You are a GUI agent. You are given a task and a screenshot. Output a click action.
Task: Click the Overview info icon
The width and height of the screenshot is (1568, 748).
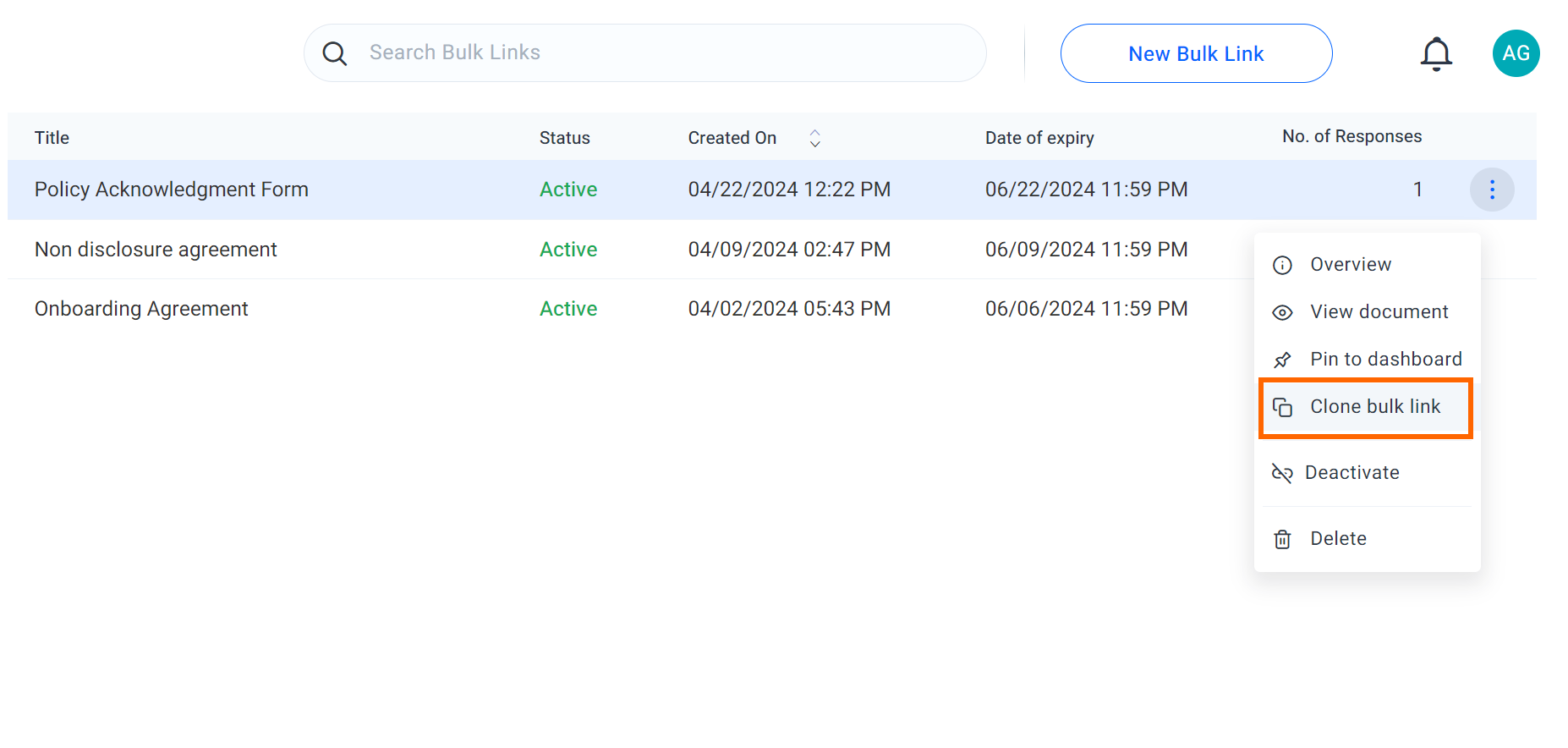[x=1282, y=265]
